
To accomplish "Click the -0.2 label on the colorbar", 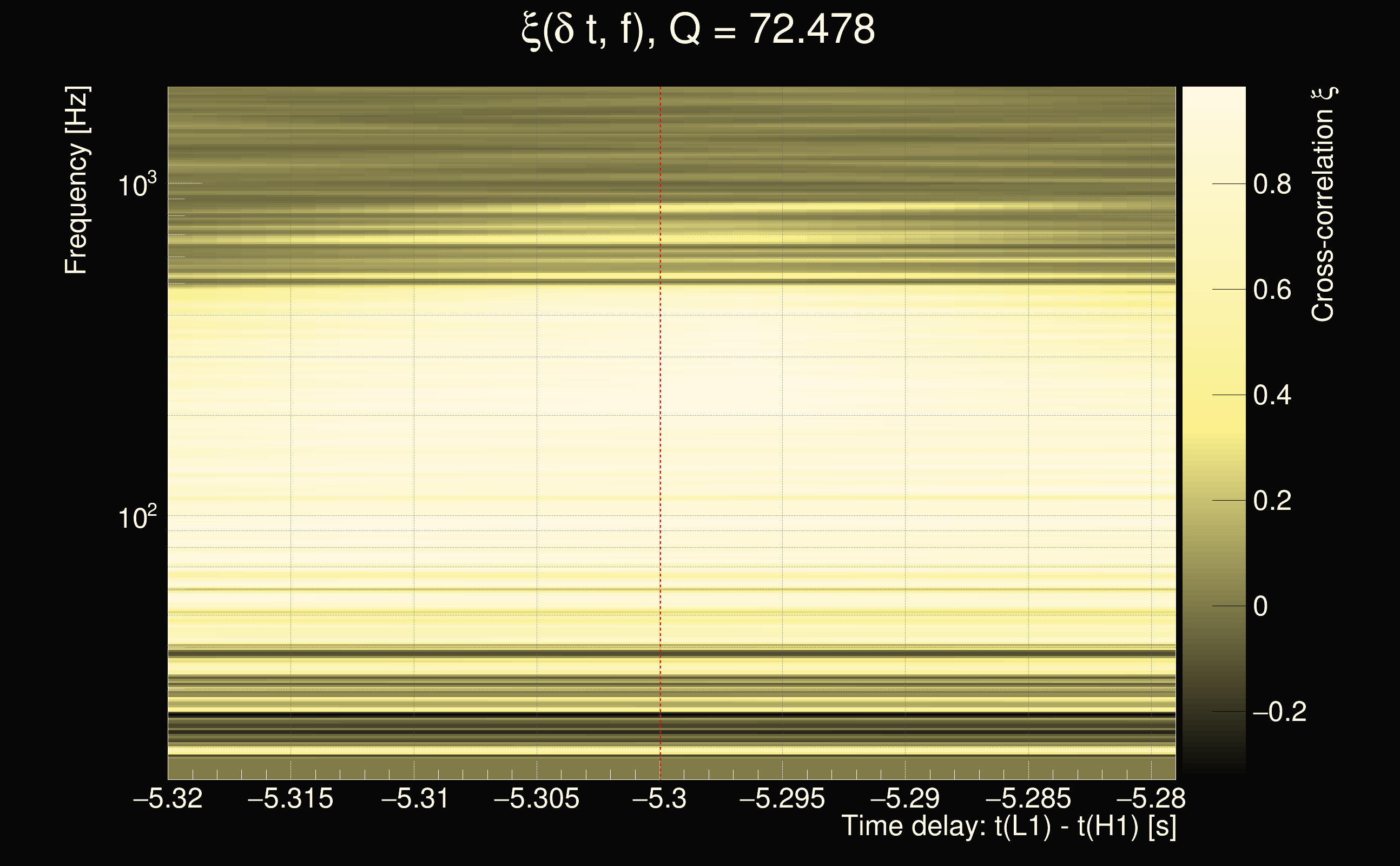I will [x=1279, y=712].
